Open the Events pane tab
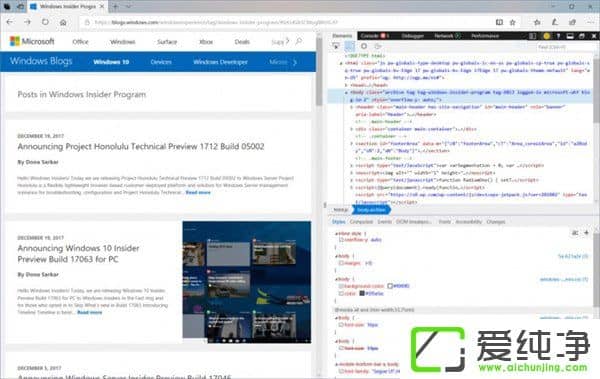Viewport: 600px width, 379px height. (x=384, y=222)
